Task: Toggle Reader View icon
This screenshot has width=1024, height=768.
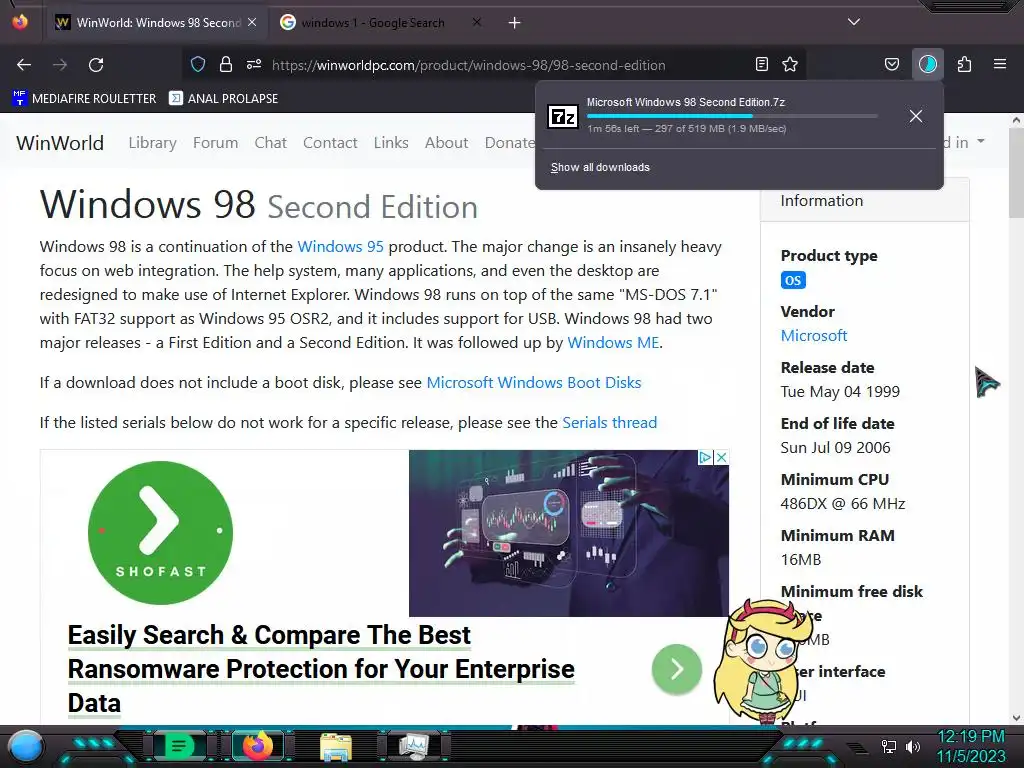Action: 761,64
